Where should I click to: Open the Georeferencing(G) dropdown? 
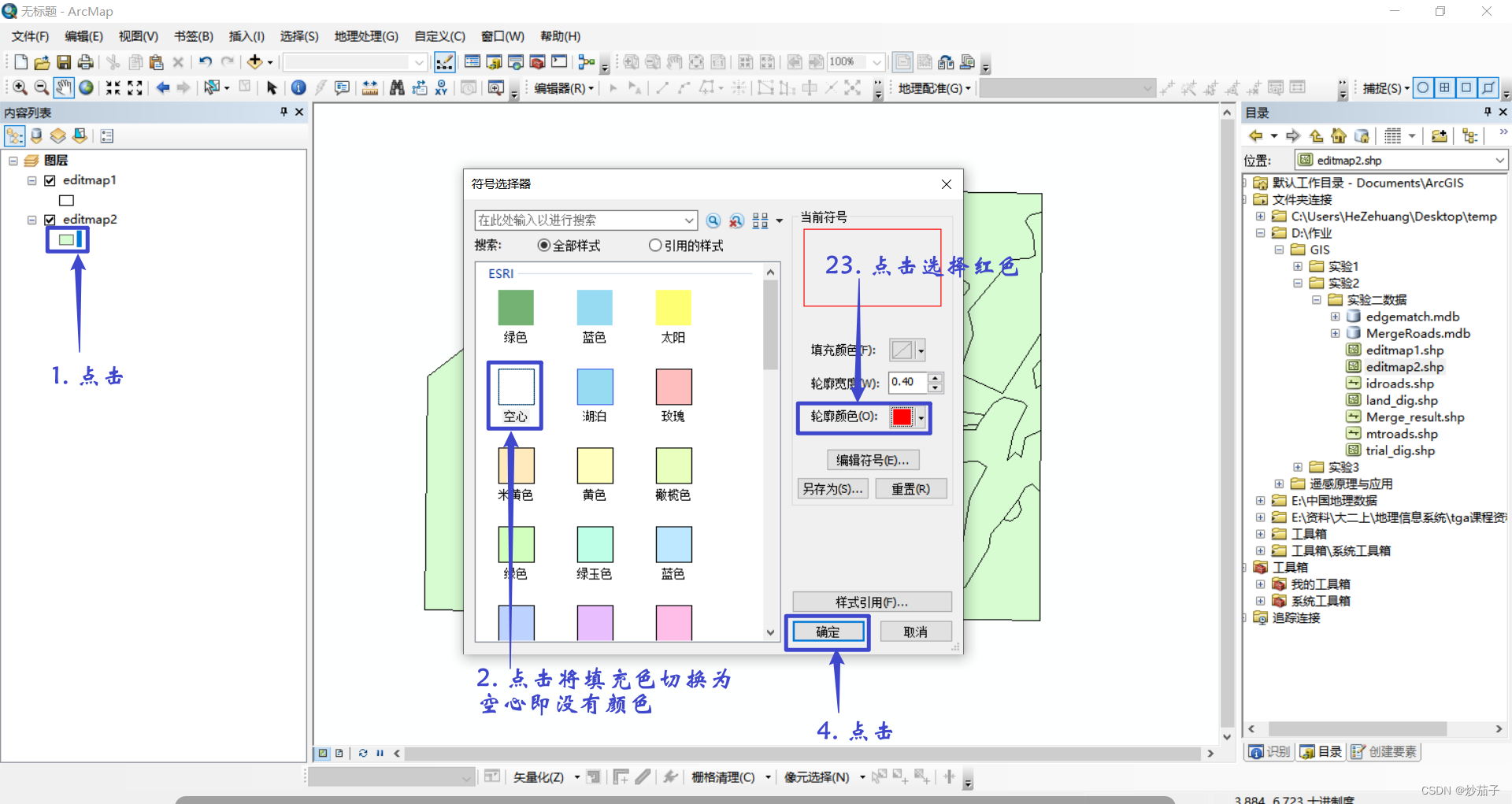coord(934,88)
